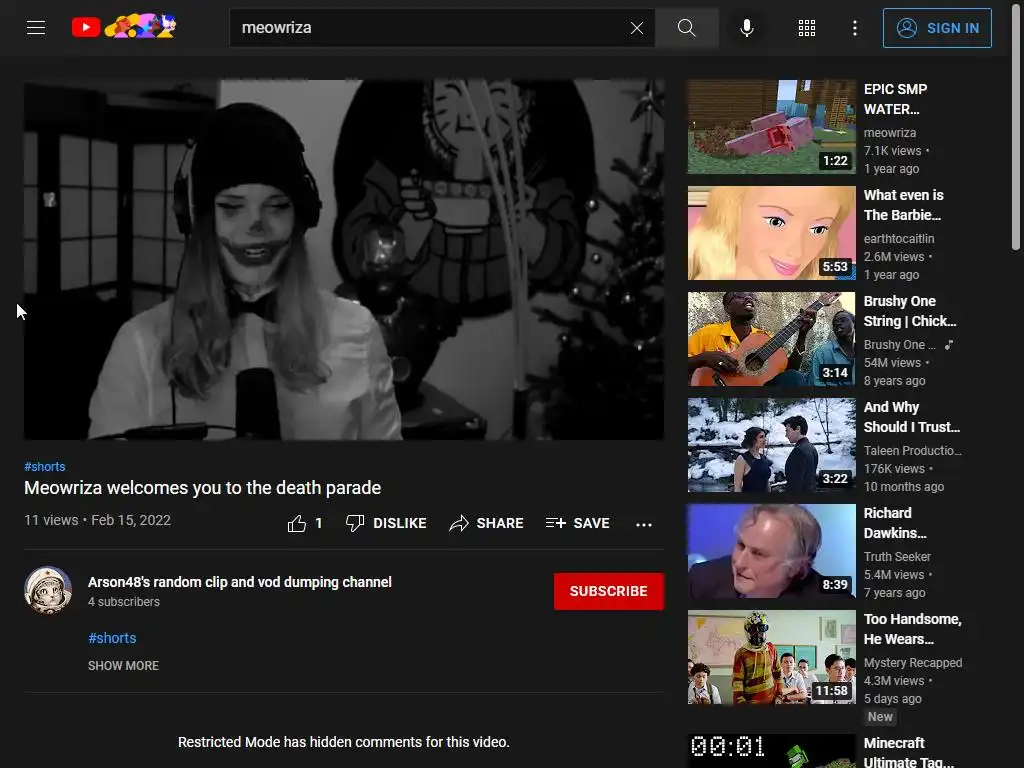Click the SIGN IN button
Image resolution: width=1024 pixels, height=768 pixels.
point(937,28)
